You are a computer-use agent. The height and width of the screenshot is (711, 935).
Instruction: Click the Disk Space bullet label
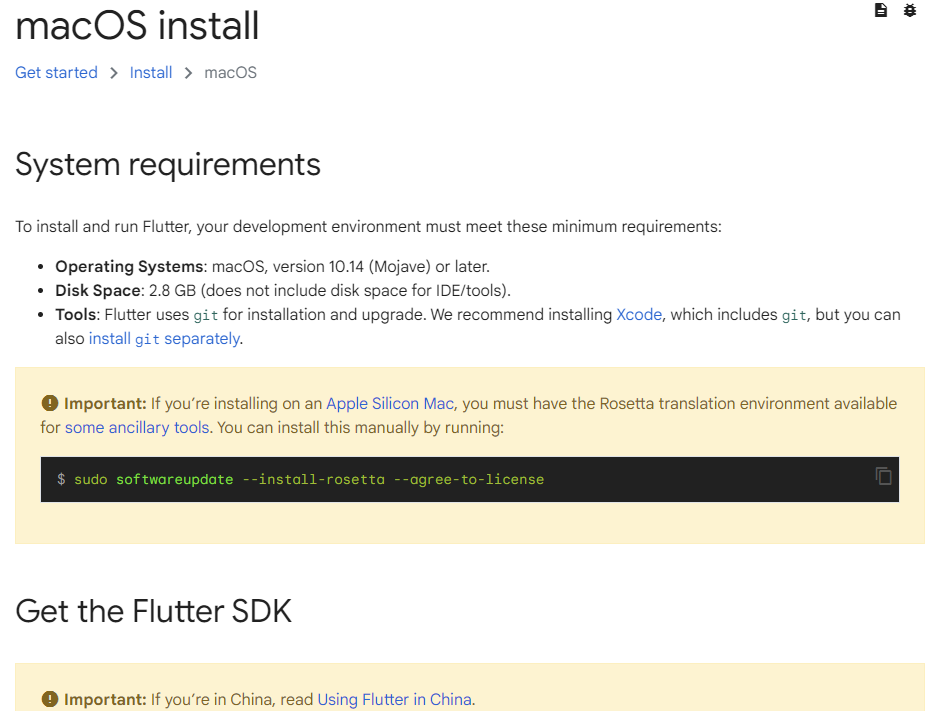pos(98,290)
